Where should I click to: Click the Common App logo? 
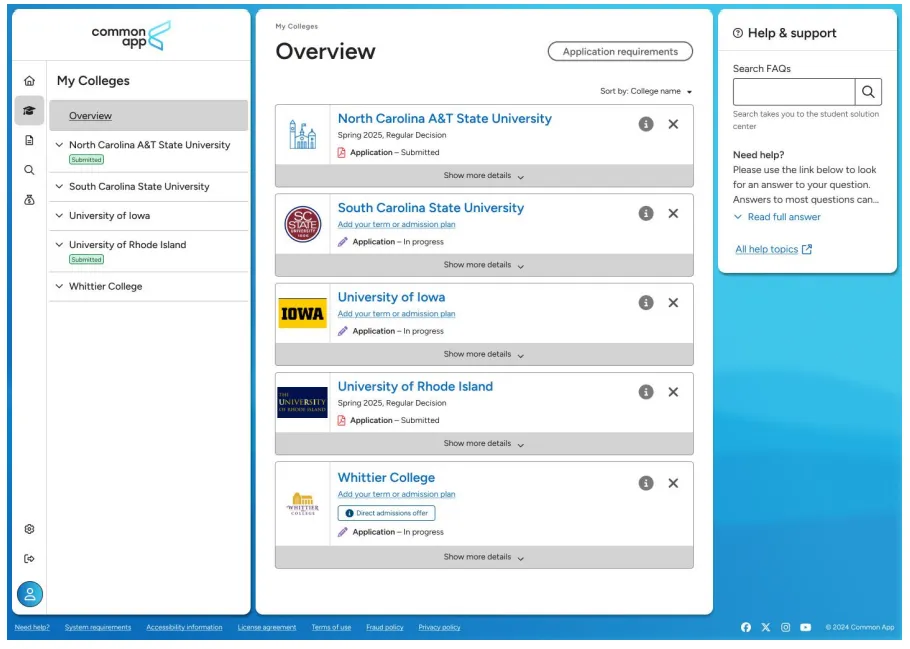tap(131, 36)
